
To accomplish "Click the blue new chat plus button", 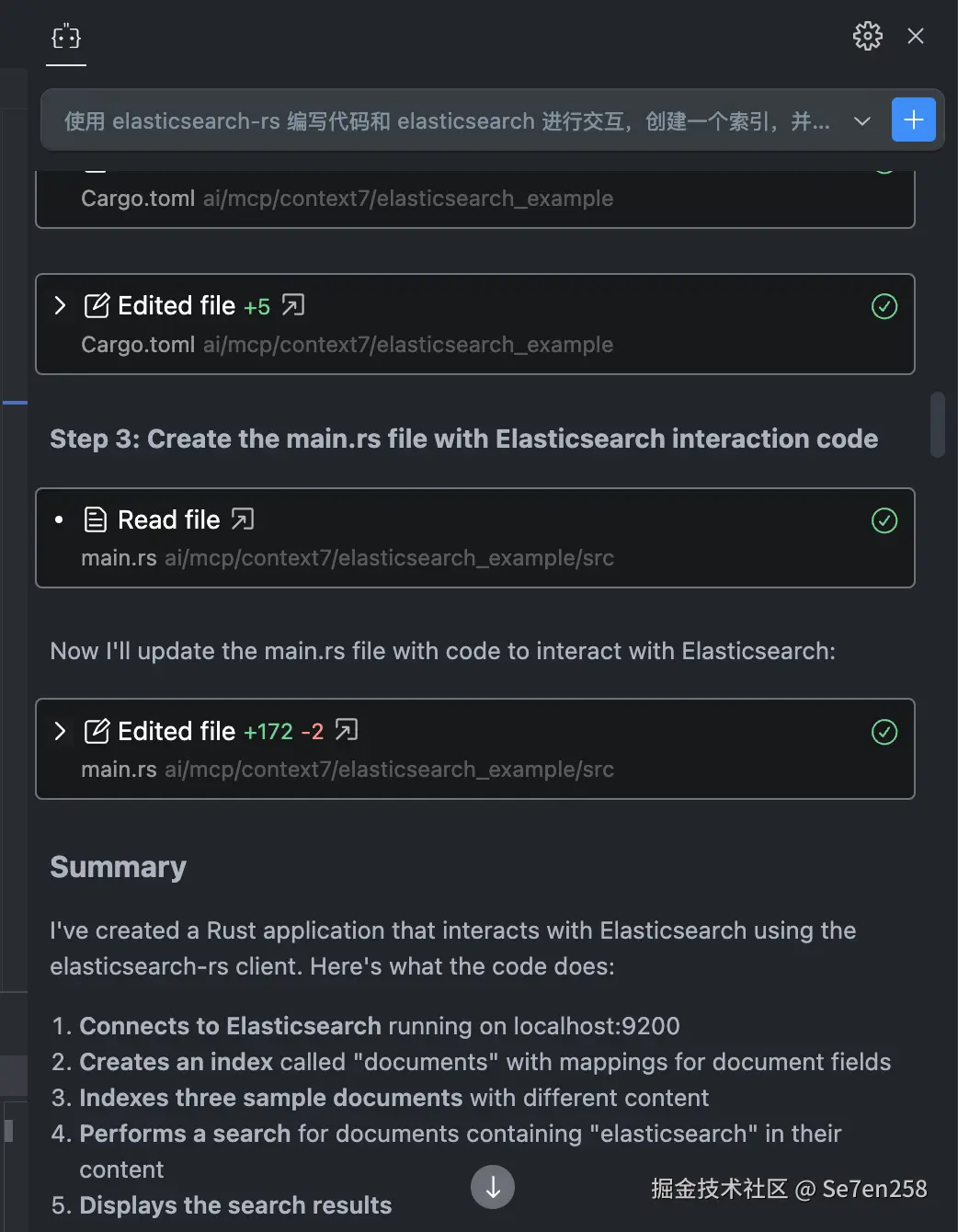I will [913, 120].
